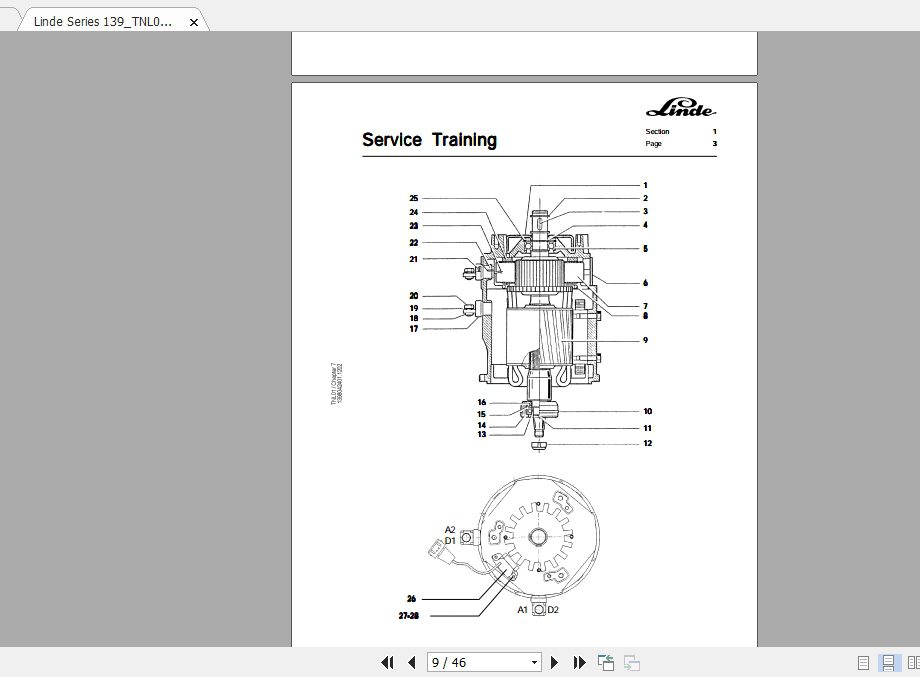
Task: Click part label 21 in diagram
Action: (x=414, y=259)
